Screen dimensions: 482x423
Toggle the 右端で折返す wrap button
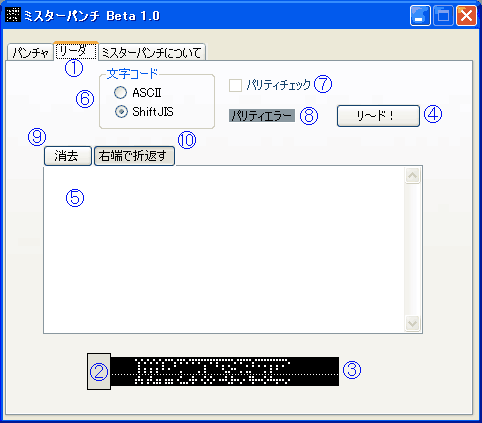pyautogui.click(x=134, y=156)
